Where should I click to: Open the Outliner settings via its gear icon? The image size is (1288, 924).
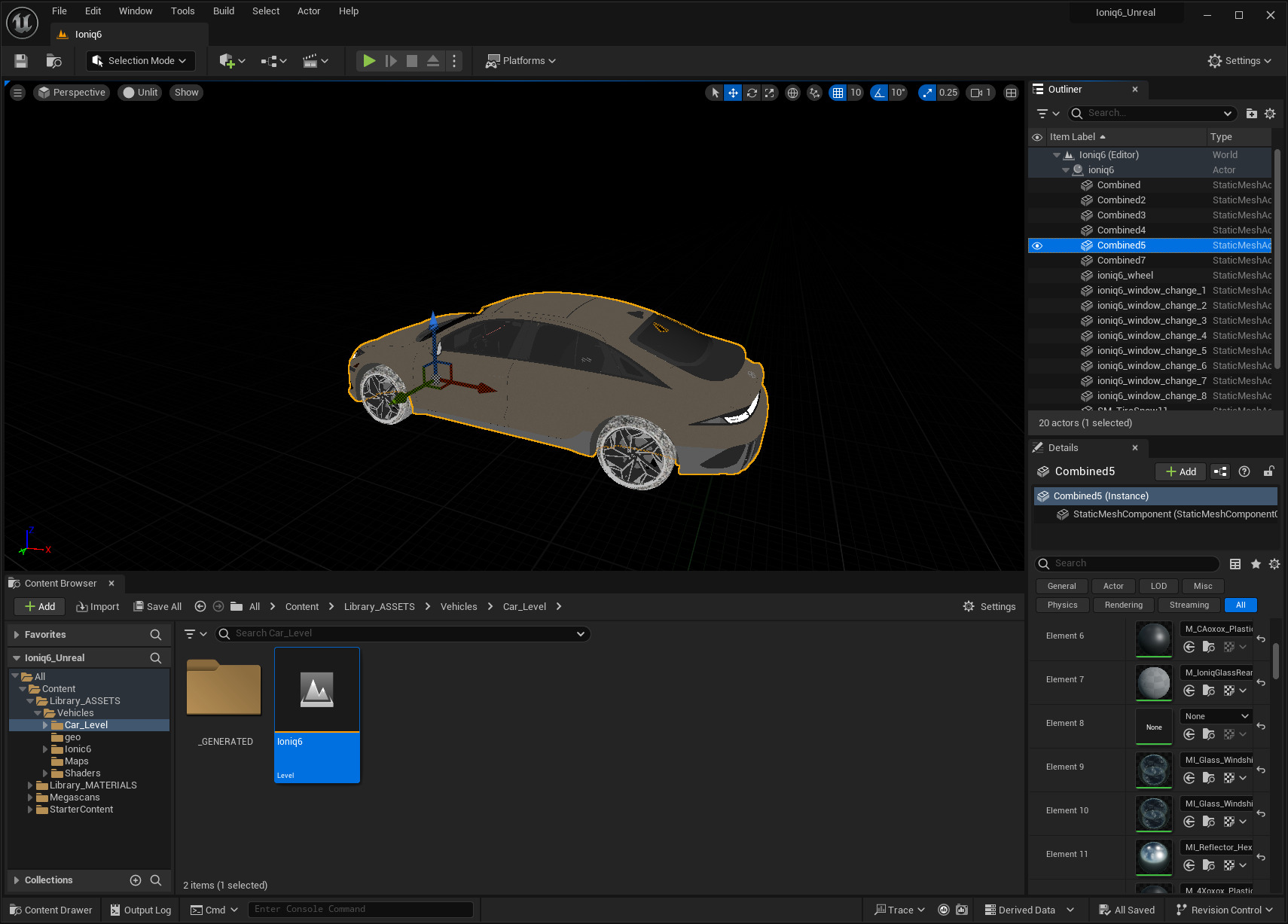point(1270,114)
